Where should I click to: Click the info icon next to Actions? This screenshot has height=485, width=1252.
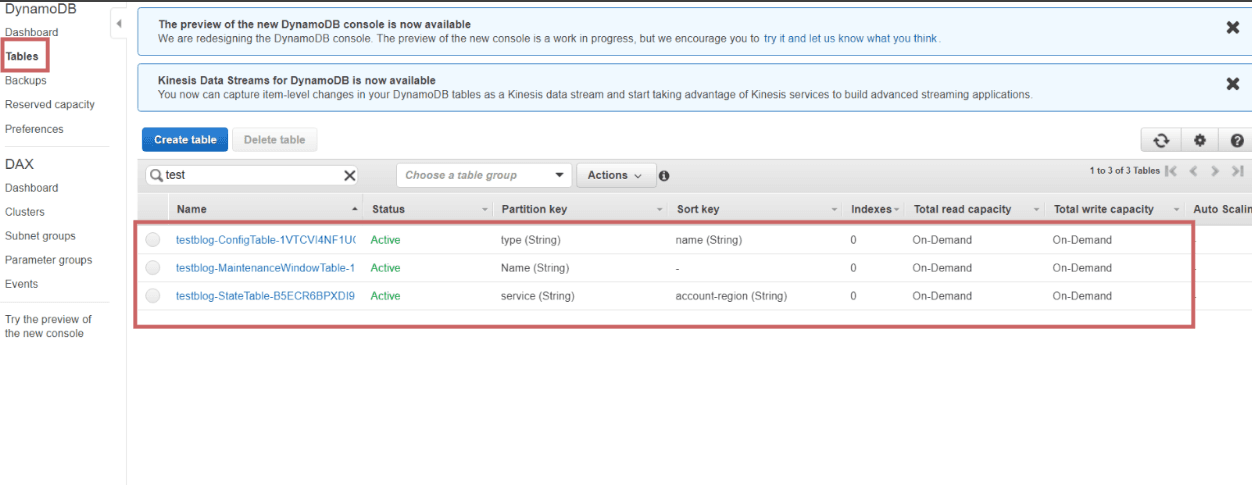click(x=664, y=176)
